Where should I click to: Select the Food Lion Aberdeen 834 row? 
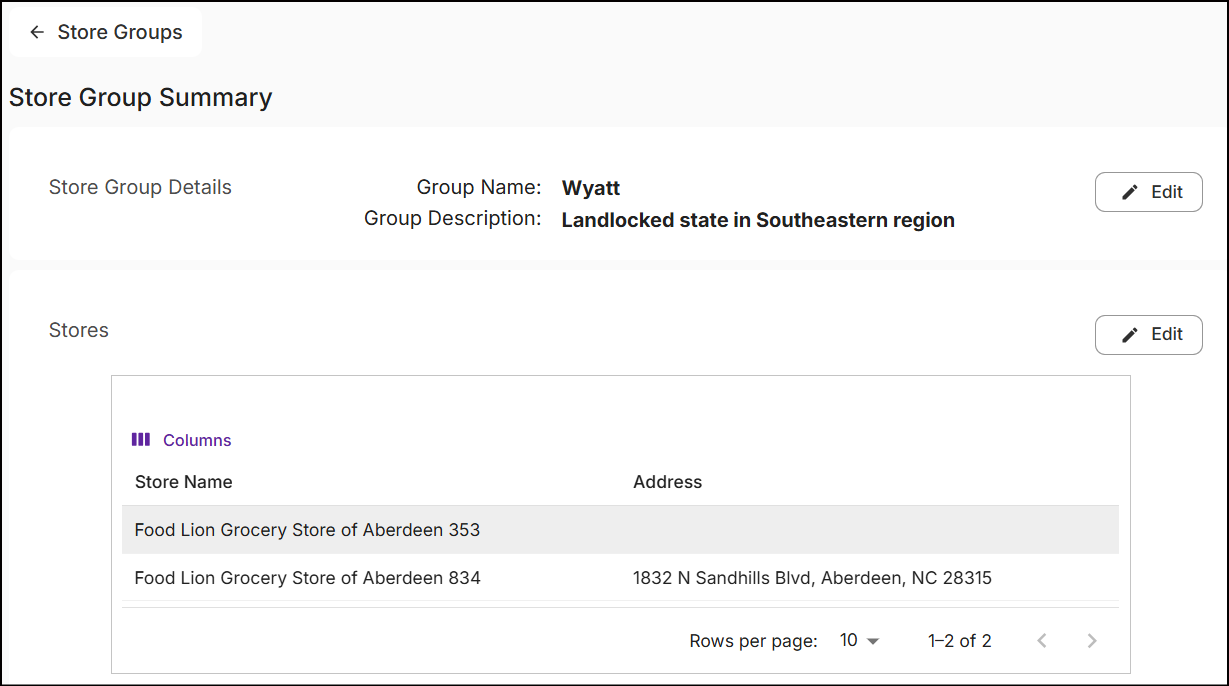tap(620, 578)
